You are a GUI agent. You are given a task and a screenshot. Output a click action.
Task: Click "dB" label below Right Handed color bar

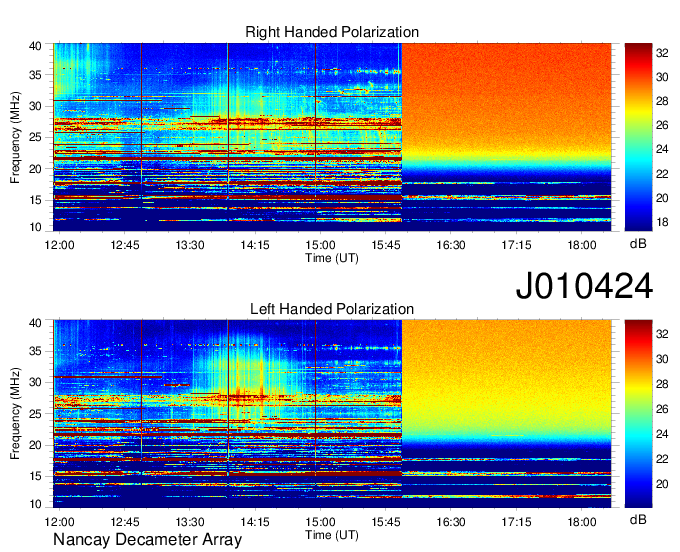[638, 244]
